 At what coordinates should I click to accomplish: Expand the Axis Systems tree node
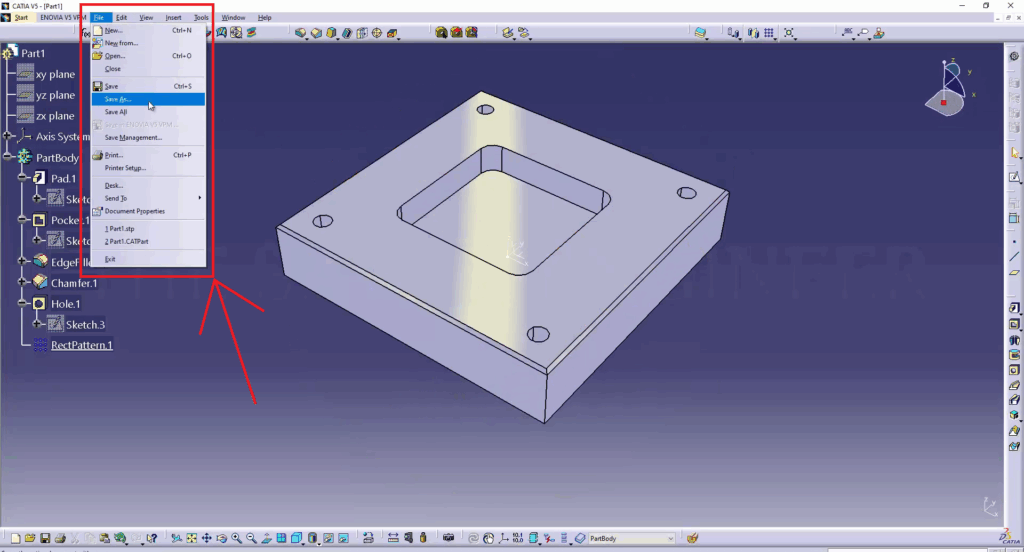point(9,136)
